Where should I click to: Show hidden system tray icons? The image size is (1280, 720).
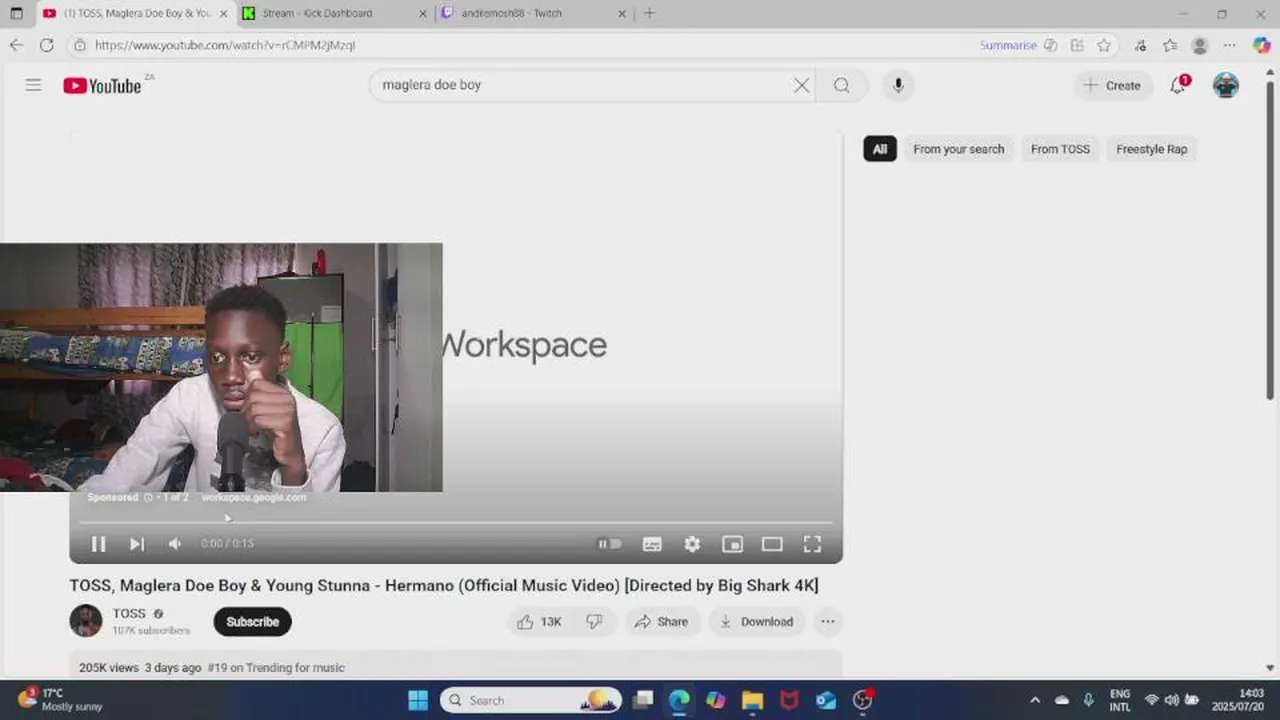tap(1035, 700)
